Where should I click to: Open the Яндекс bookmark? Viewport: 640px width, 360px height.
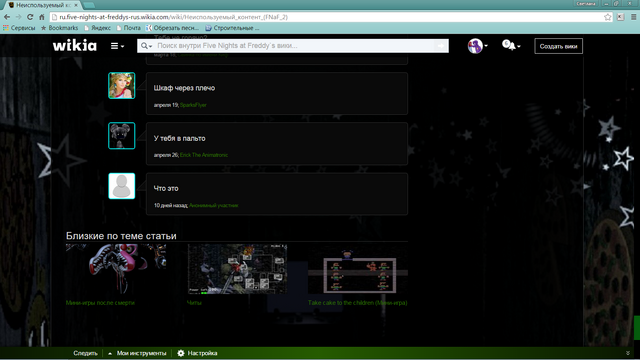(97, 28)
